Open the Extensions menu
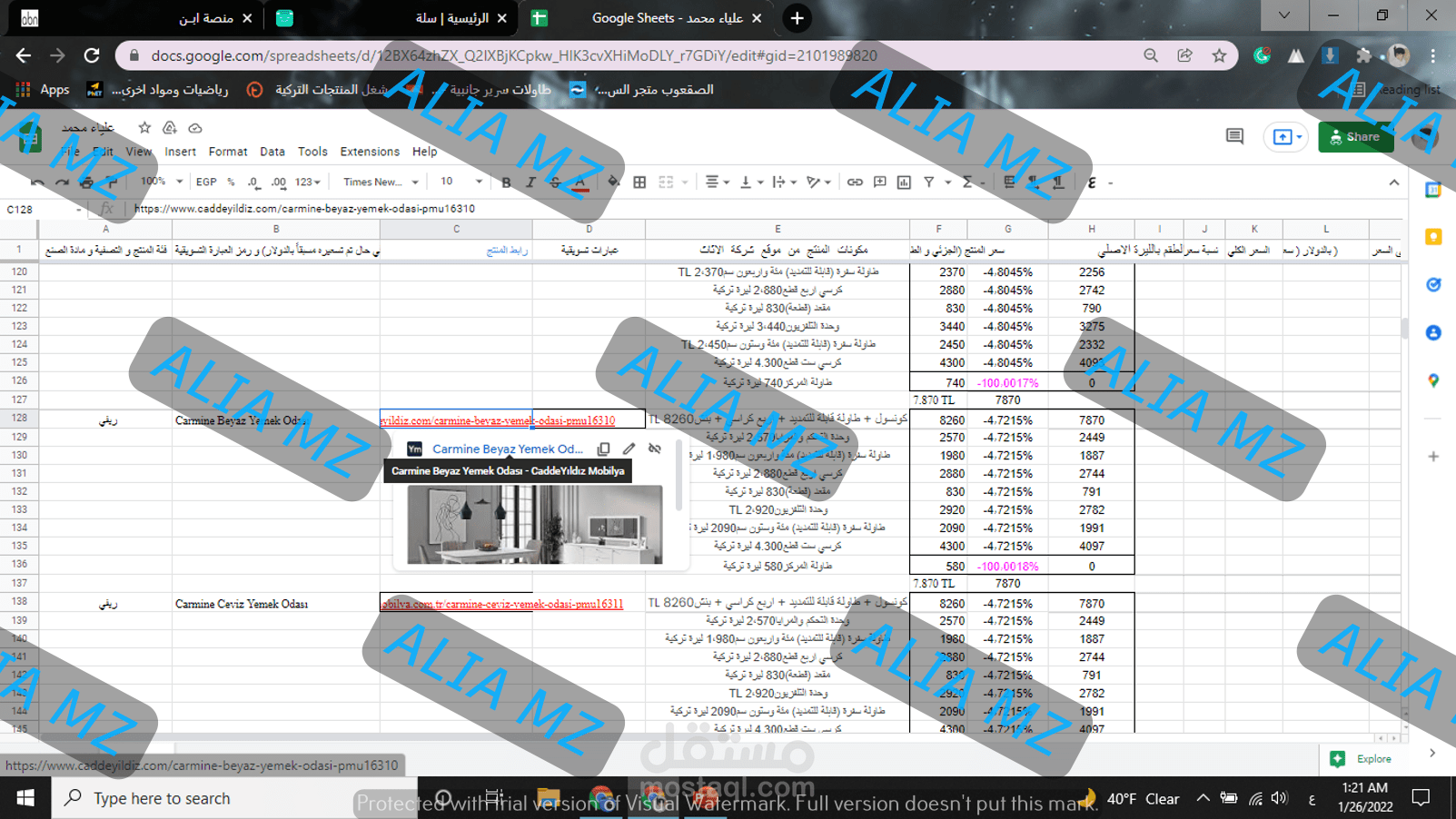This screenshot has width=1456, height=819. click(x=370, y=152)
